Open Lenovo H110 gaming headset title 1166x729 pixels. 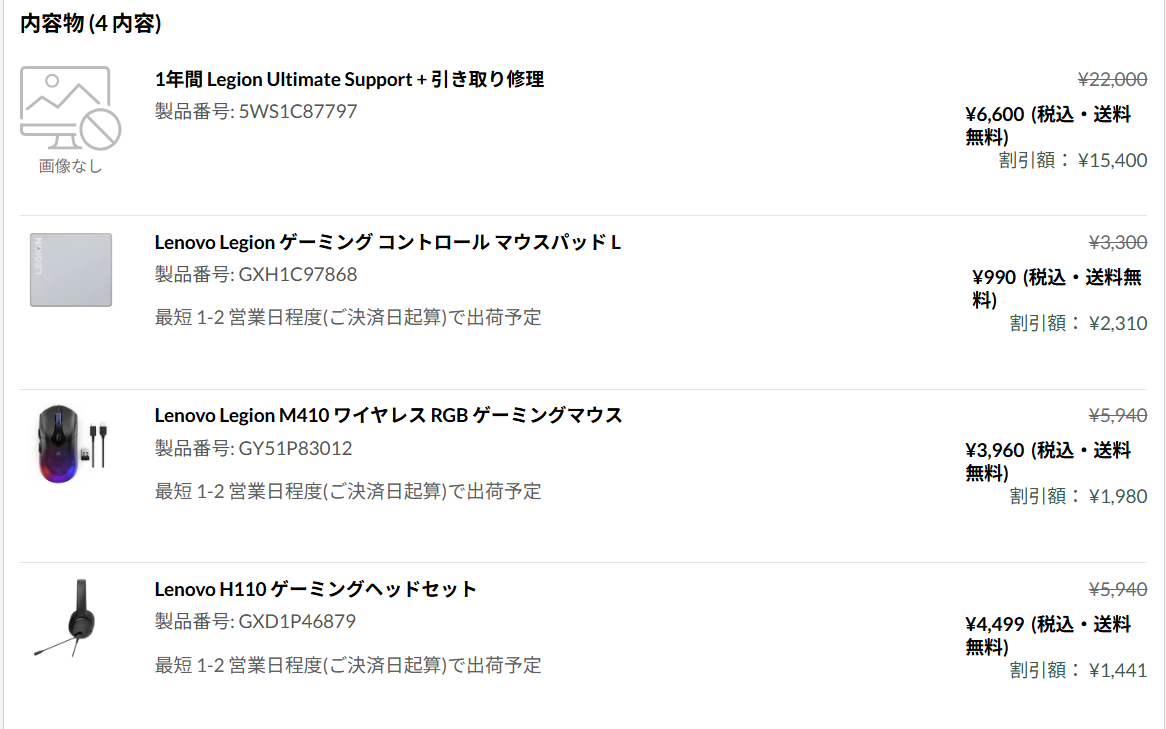[315, 589]
